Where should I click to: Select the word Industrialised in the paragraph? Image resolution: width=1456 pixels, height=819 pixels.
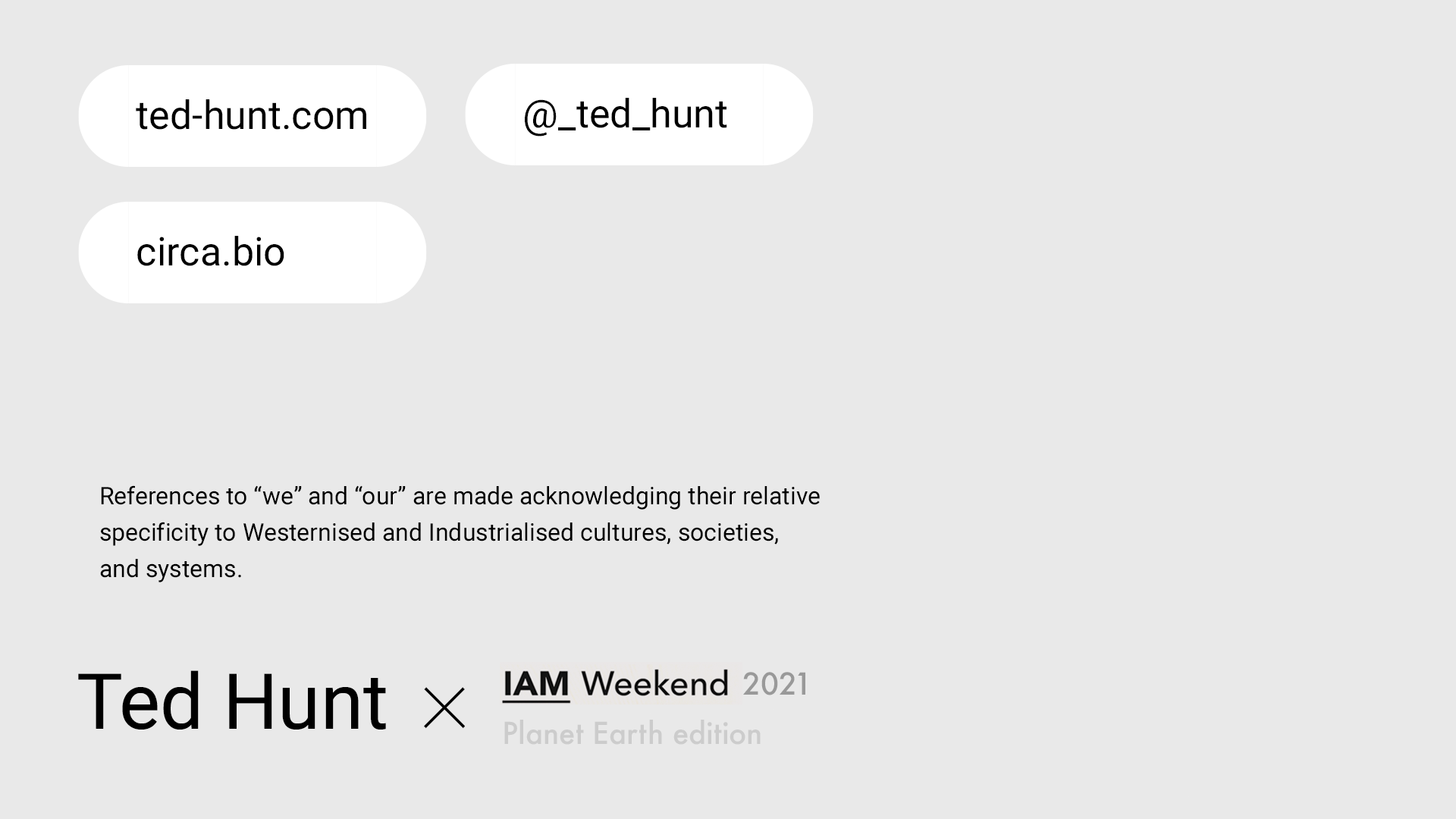(x=500, y=533)
